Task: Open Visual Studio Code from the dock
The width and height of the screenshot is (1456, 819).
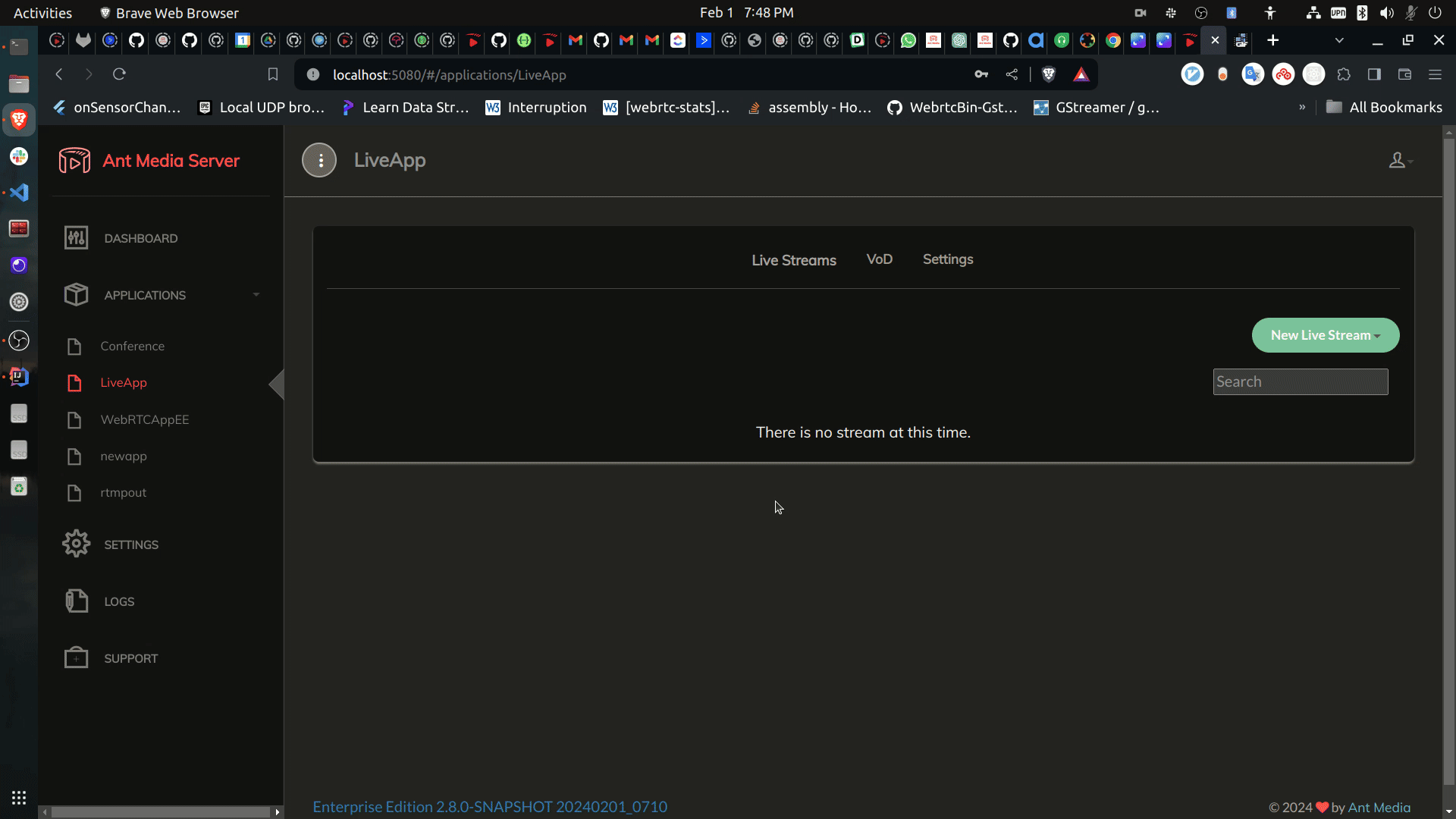Action: [x=19, y=193]
